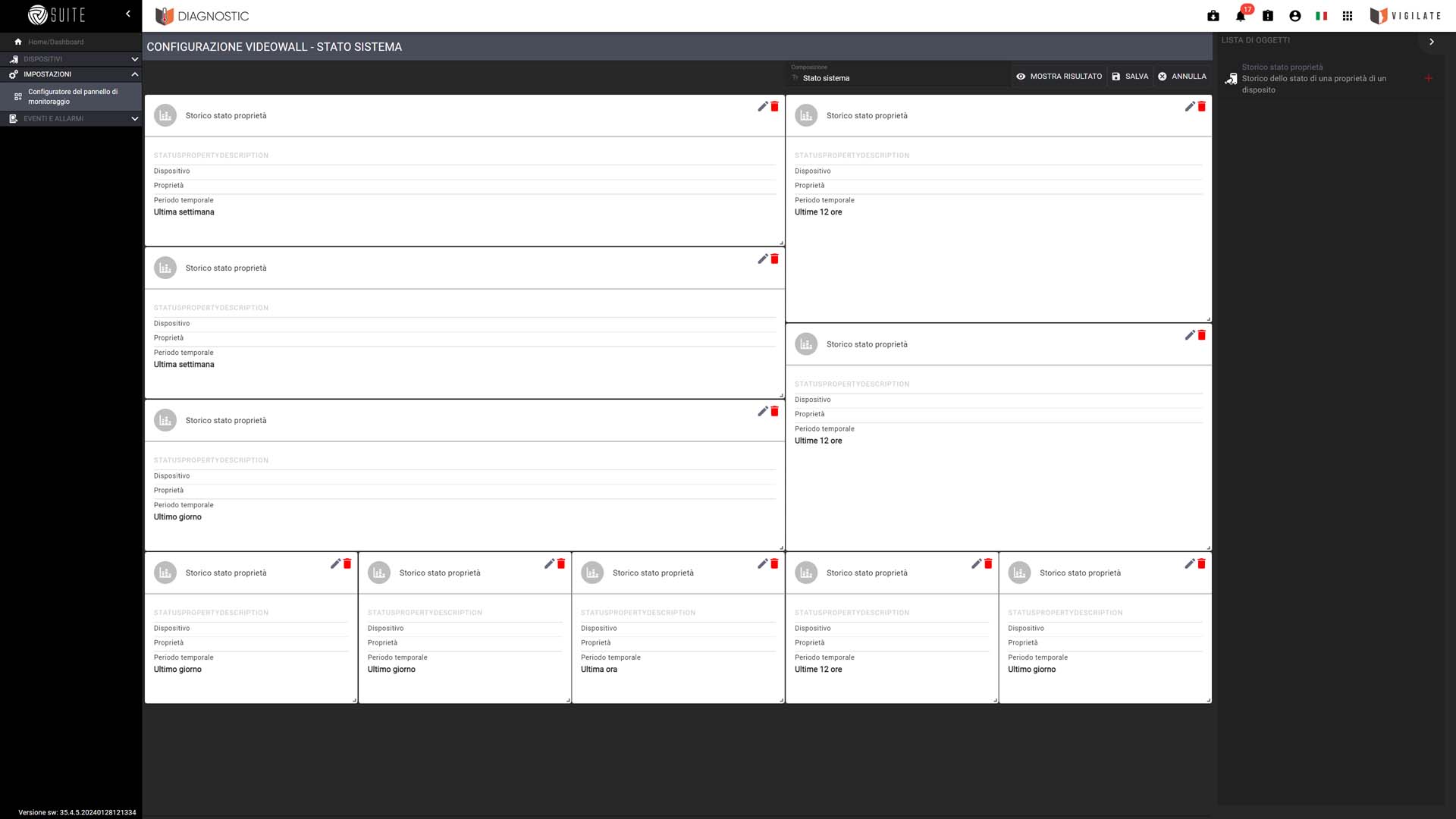This screenshot has width=1456, height=819.
Task: Edit the top-right Ultime 12 ore card
Action: coord(1190,107)
